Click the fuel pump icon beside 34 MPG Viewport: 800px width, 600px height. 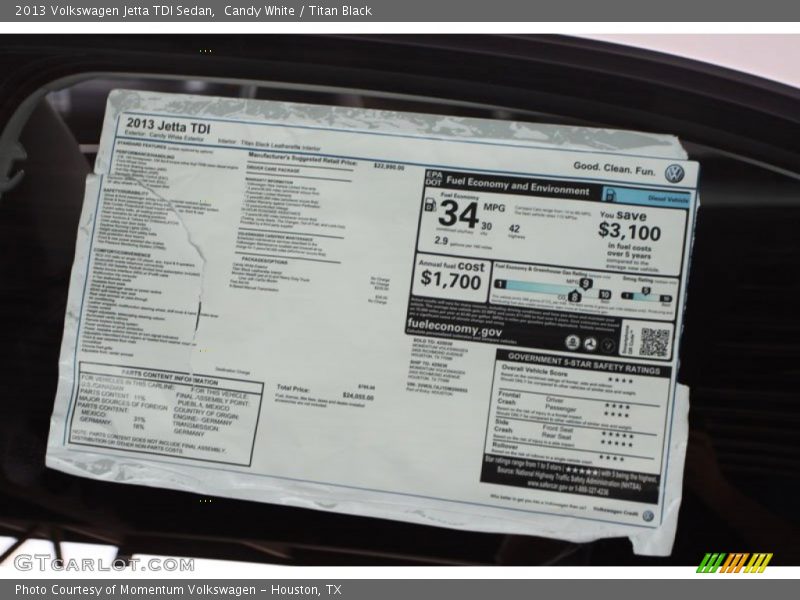click(x=430, y=205)
